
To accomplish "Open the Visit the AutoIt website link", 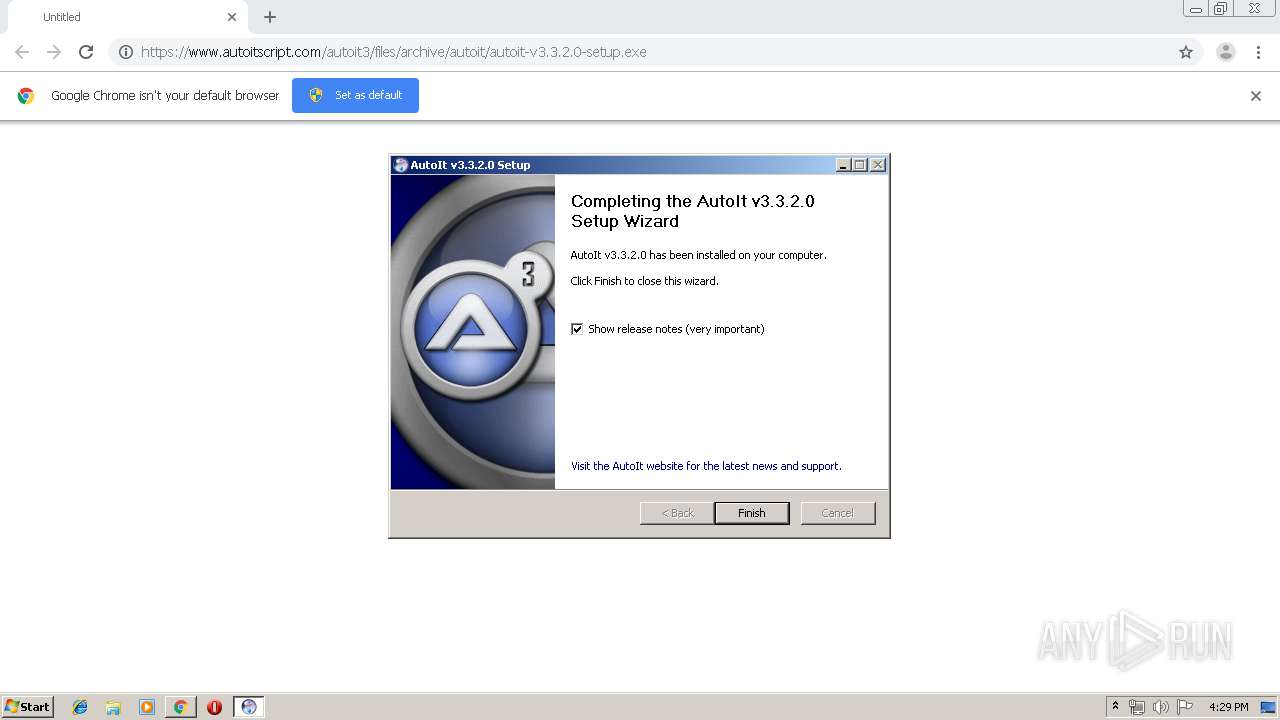I will pyautogui.click(x=706, y=466).
